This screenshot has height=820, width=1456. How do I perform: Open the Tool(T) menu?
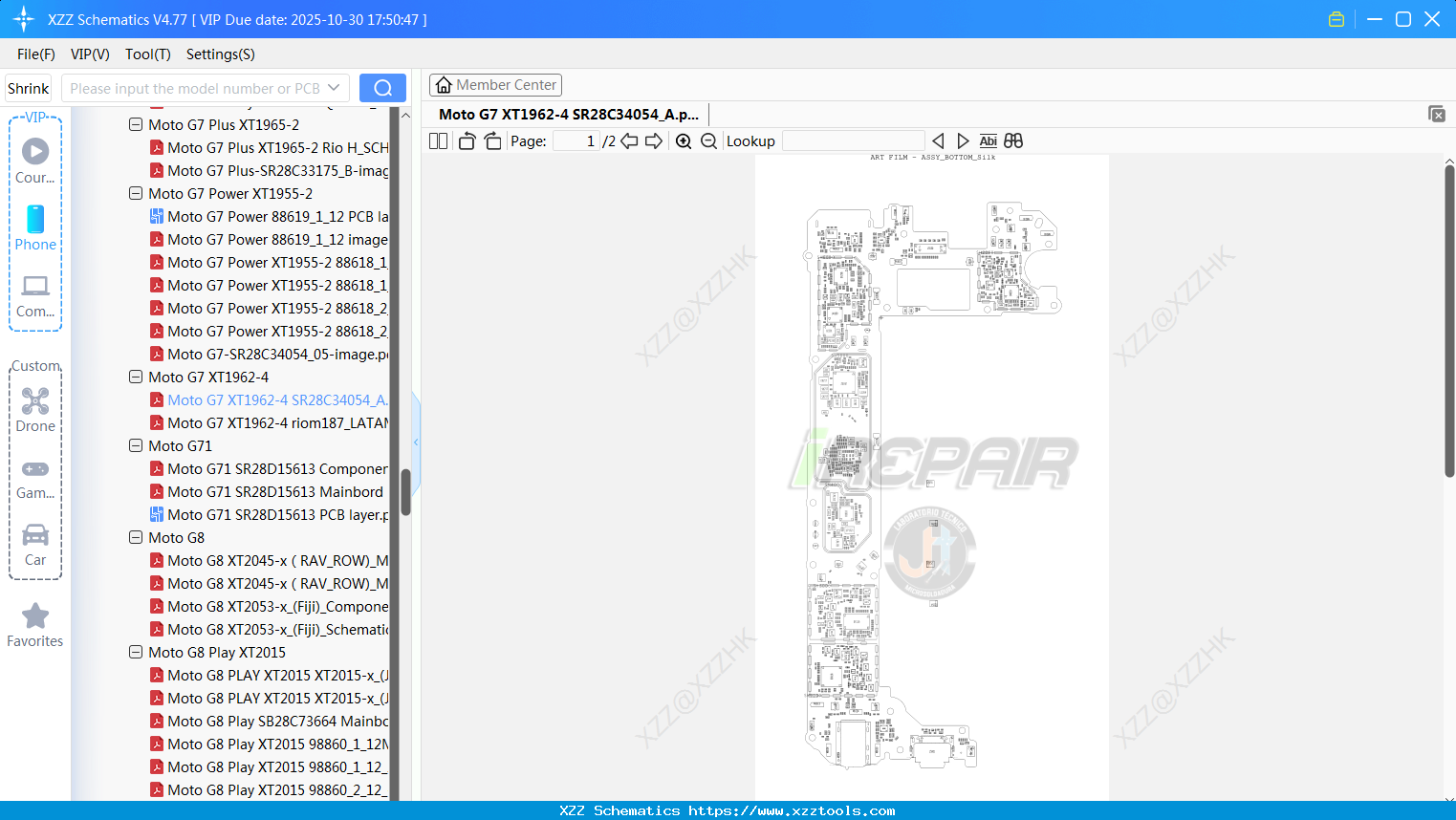[x=148, y=54]
